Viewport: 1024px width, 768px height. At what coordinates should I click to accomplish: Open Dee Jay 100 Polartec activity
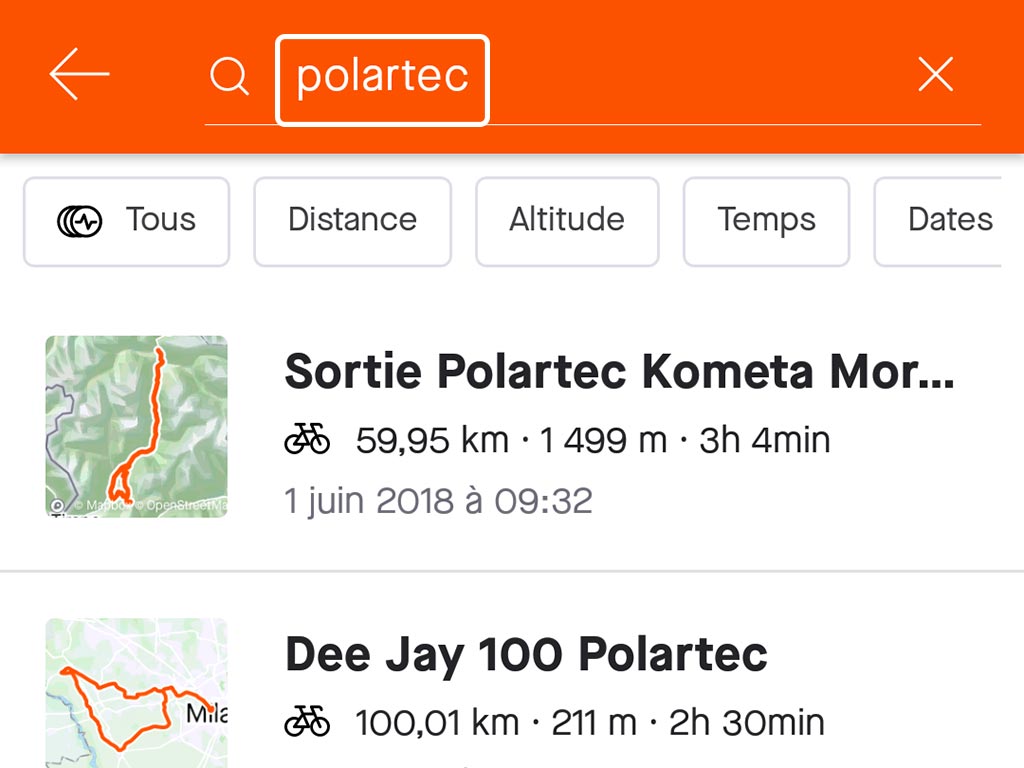(526, 655)
